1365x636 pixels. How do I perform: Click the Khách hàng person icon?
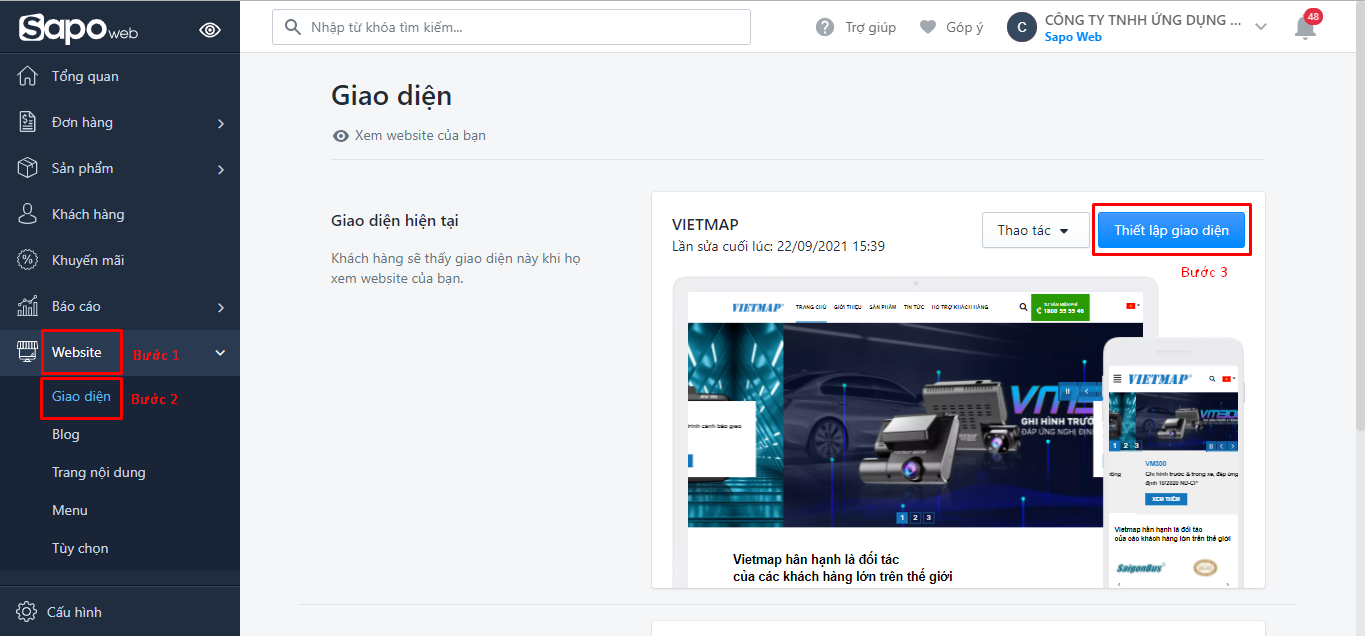pos(28,214)
